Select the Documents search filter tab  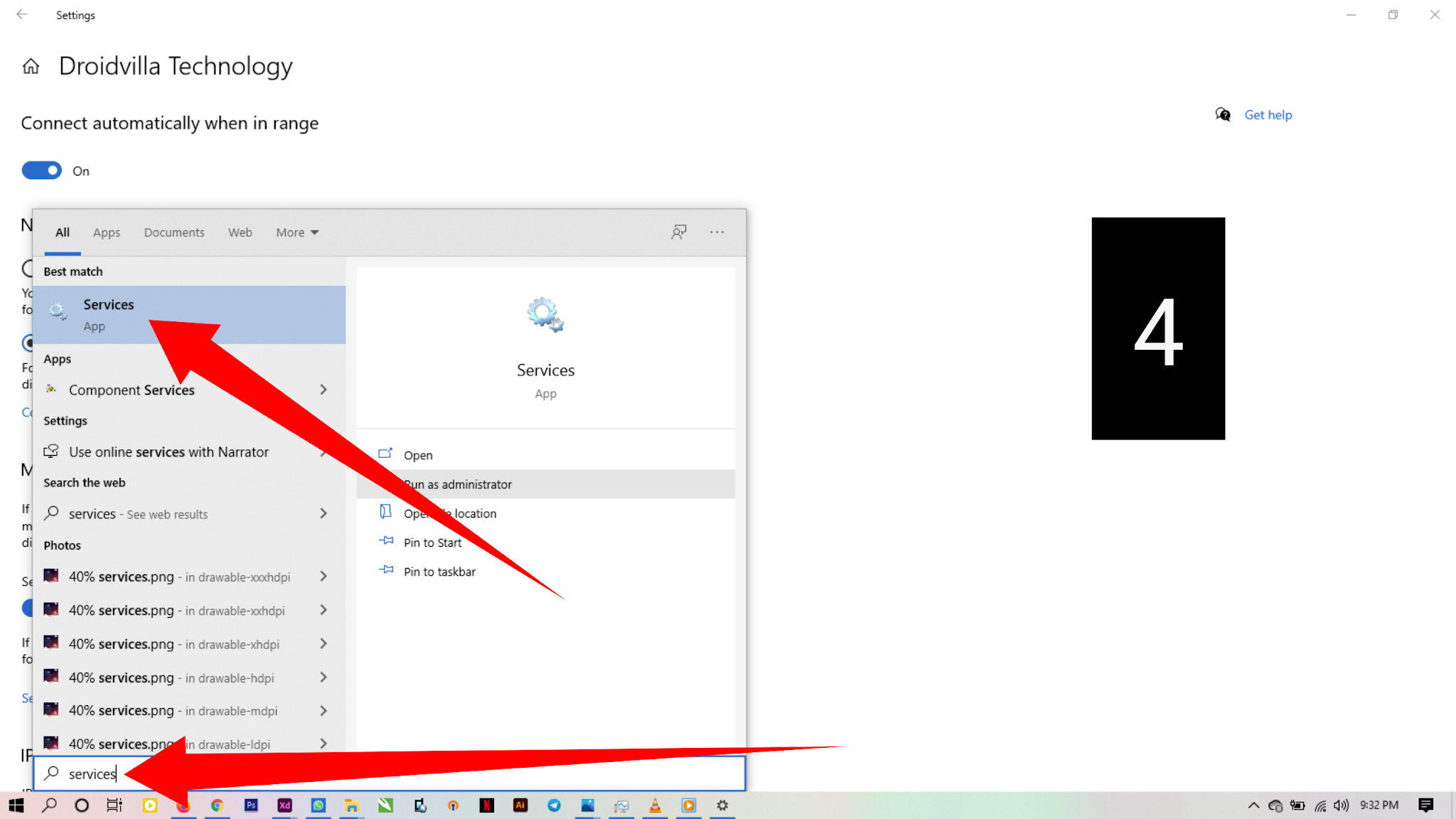[x=174, y=232]
